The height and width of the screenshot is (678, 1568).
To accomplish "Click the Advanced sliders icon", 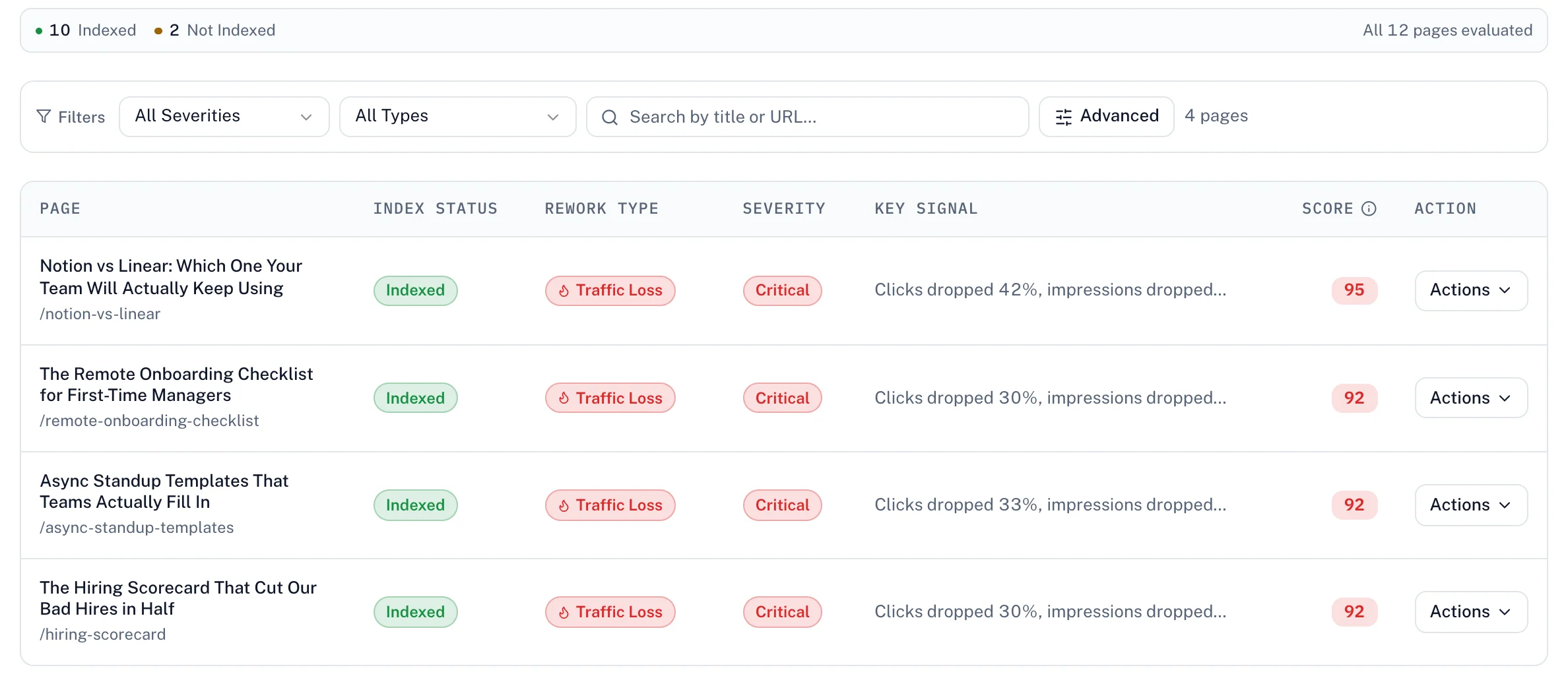I will [x=1064, y=117].
